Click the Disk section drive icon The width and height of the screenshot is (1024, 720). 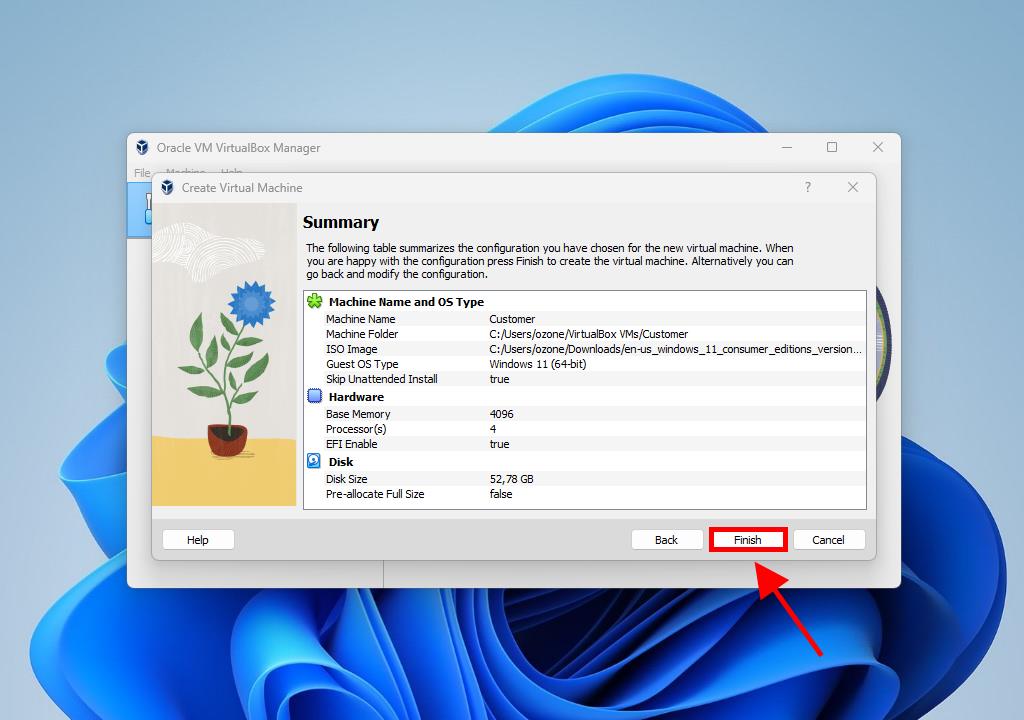pos(315,461)
